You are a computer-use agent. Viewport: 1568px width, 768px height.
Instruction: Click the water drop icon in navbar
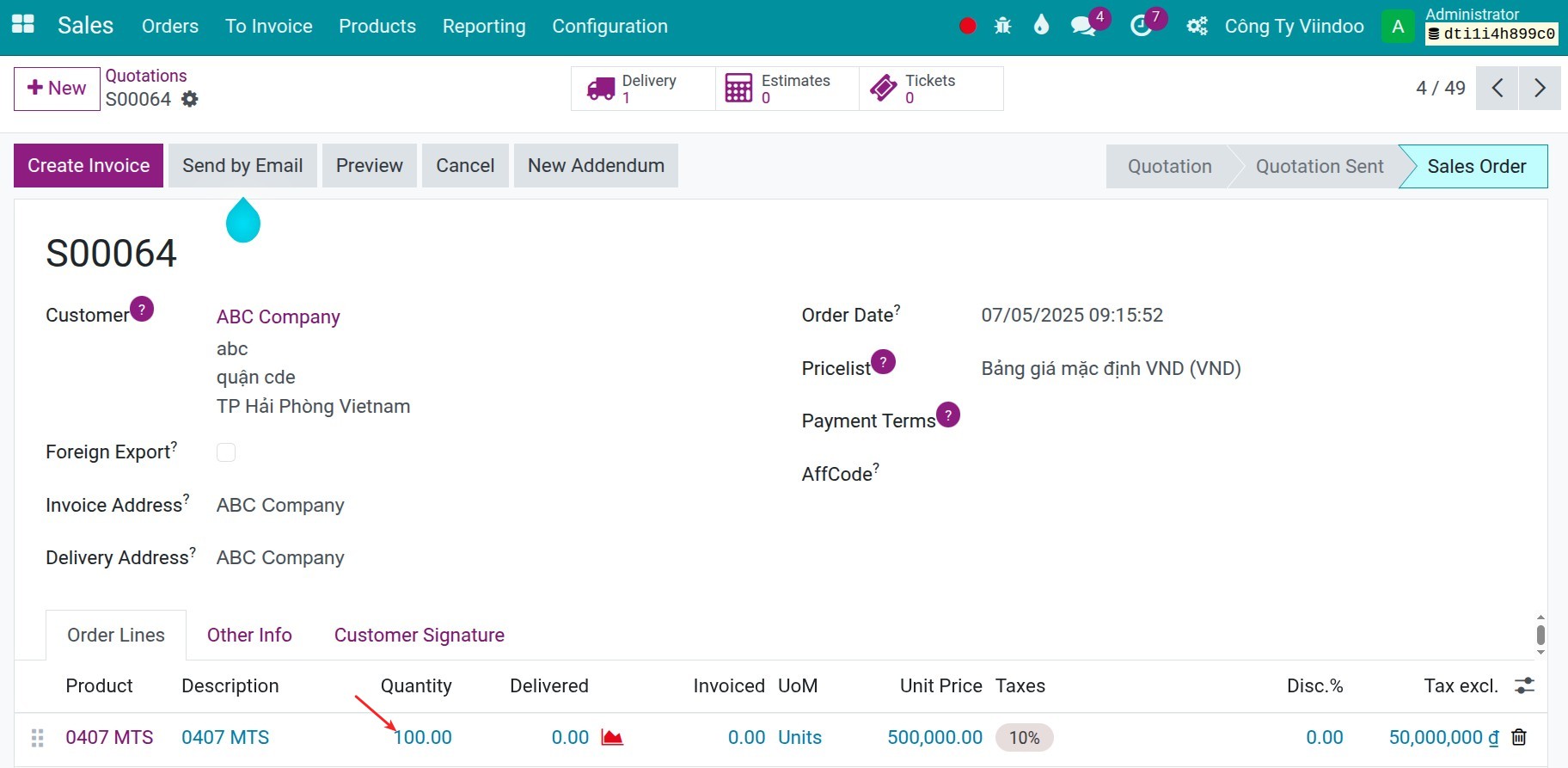click(1041, 25)
